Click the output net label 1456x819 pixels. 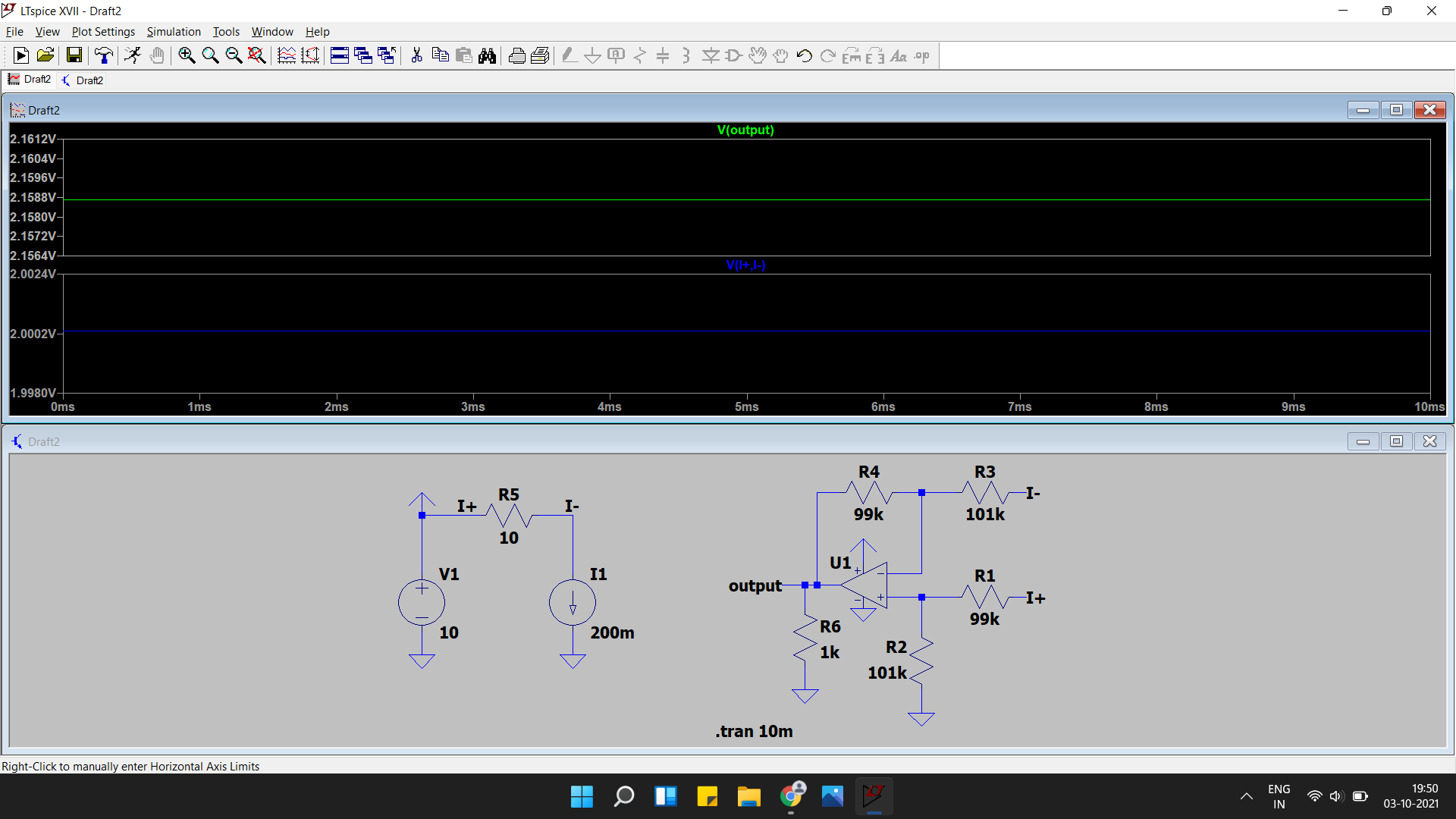click(755, 586)
